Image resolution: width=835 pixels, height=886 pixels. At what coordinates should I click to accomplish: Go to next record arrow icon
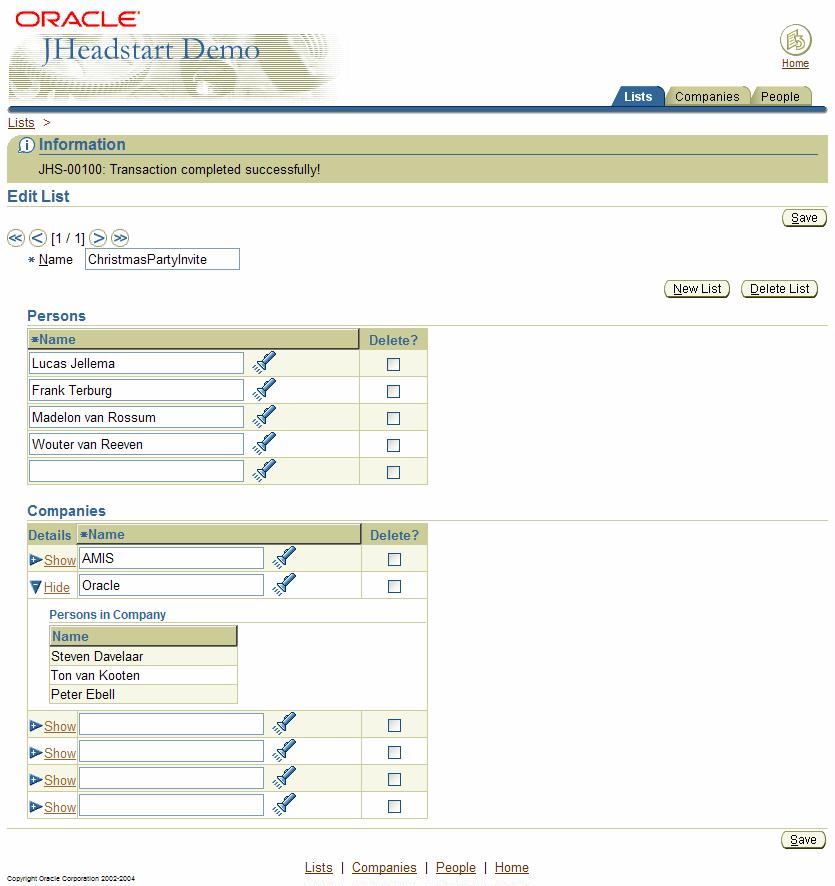(x=98, y=238)
